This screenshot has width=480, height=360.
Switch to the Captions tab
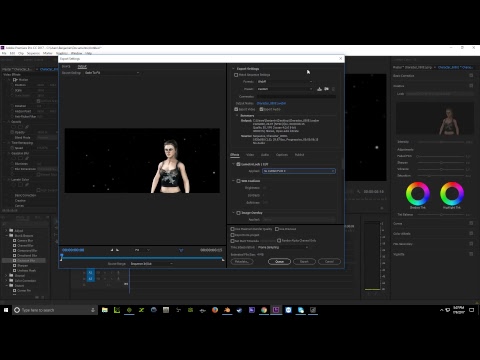pos(282,155)
